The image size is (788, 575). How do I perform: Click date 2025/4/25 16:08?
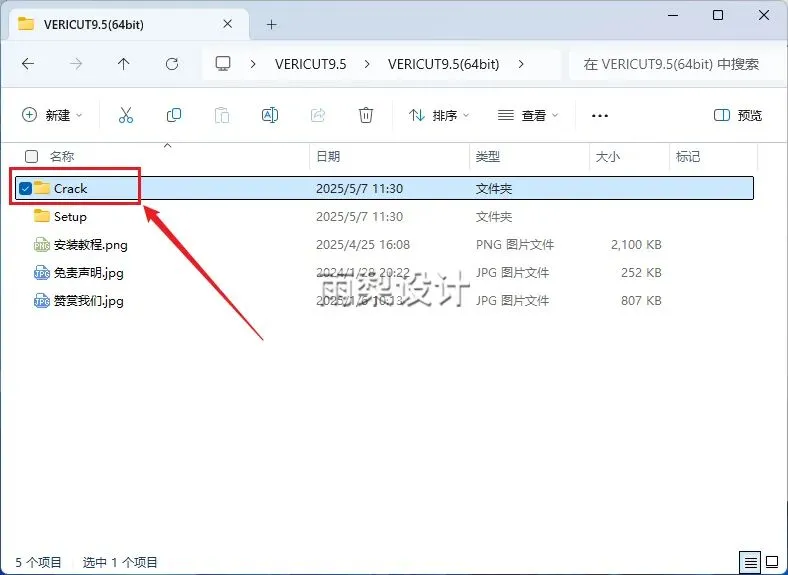click(x=363, y=245)
